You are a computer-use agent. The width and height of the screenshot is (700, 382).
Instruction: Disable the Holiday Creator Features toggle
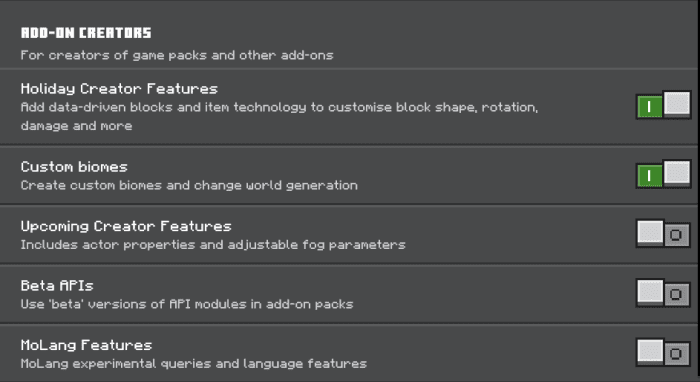click(663, 105)
